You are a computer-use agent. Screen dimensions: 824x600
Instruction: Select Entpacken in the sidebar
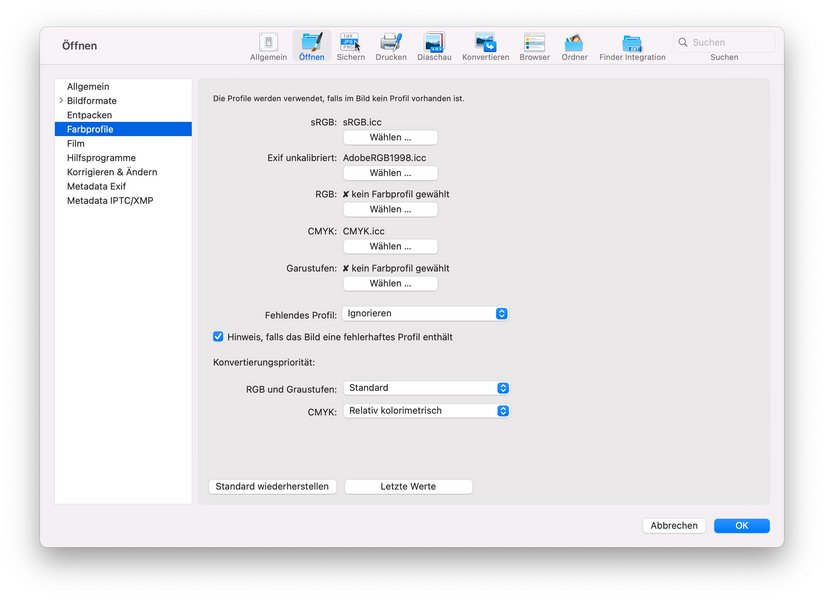(x=123, y=115)
